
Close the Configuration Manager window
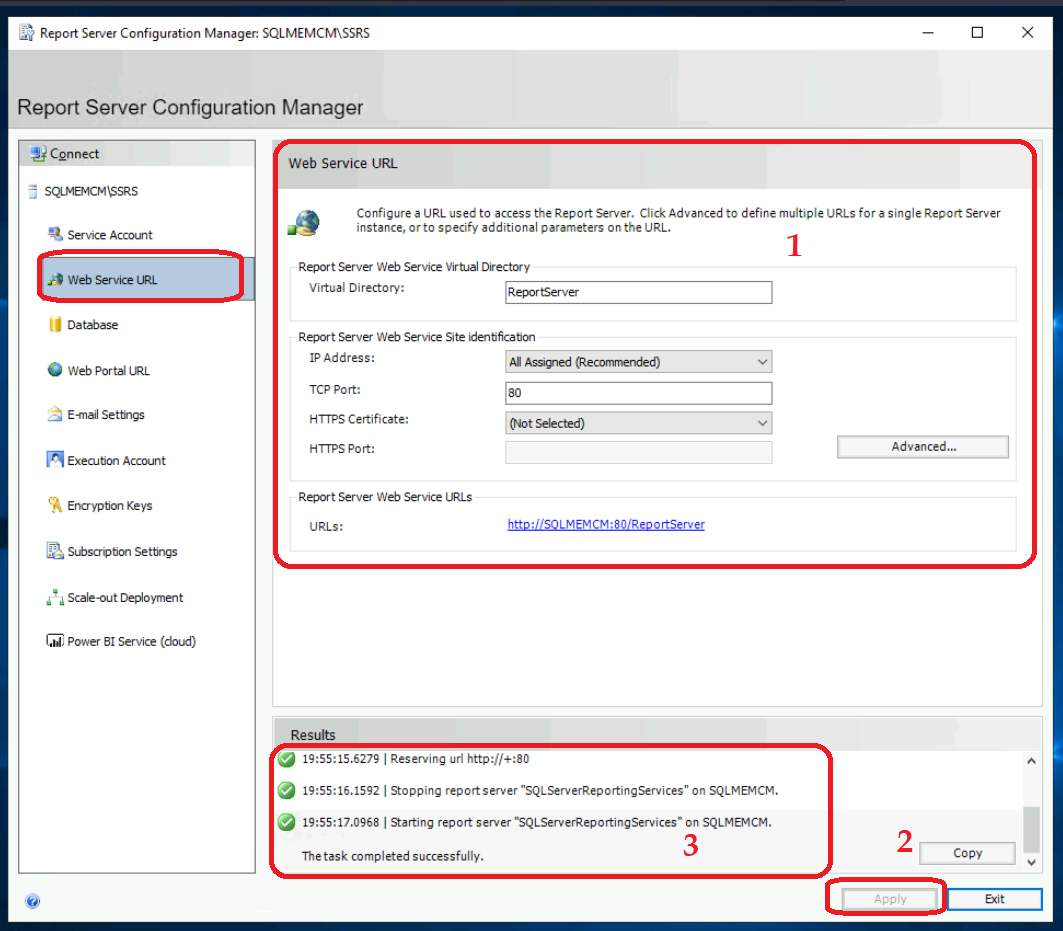(x=1027, y=33)
